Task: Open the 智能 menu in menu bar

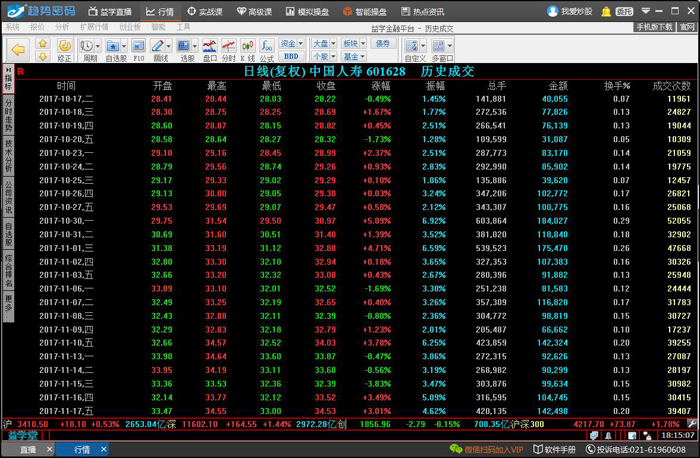Action: point(158,27)
